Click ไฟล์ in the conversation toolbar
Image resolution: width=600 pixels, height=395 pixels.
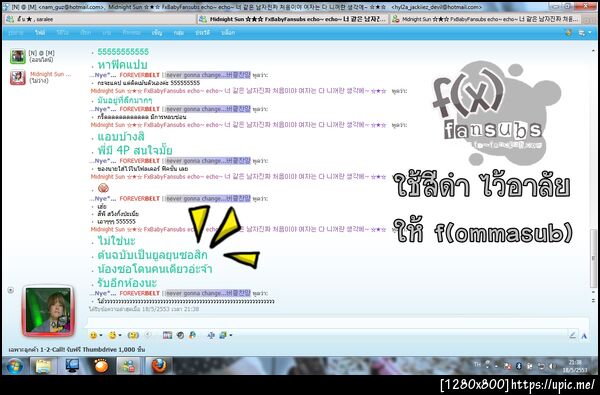[x=40, y=33]
